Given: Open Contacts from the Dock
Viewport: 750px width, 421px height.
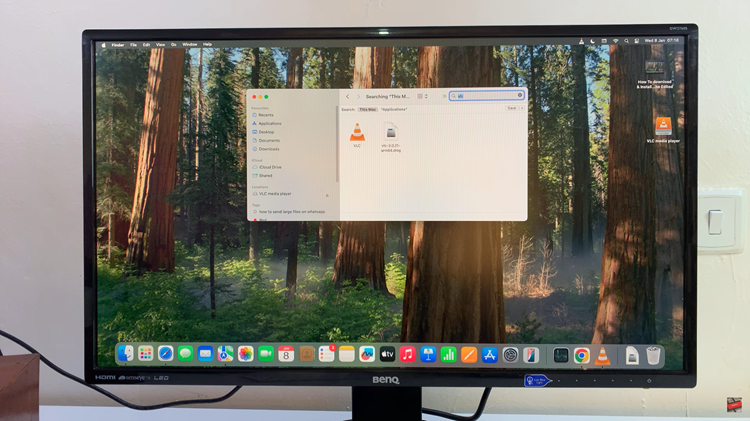Looking at the screenshot, I should (307, 354).
